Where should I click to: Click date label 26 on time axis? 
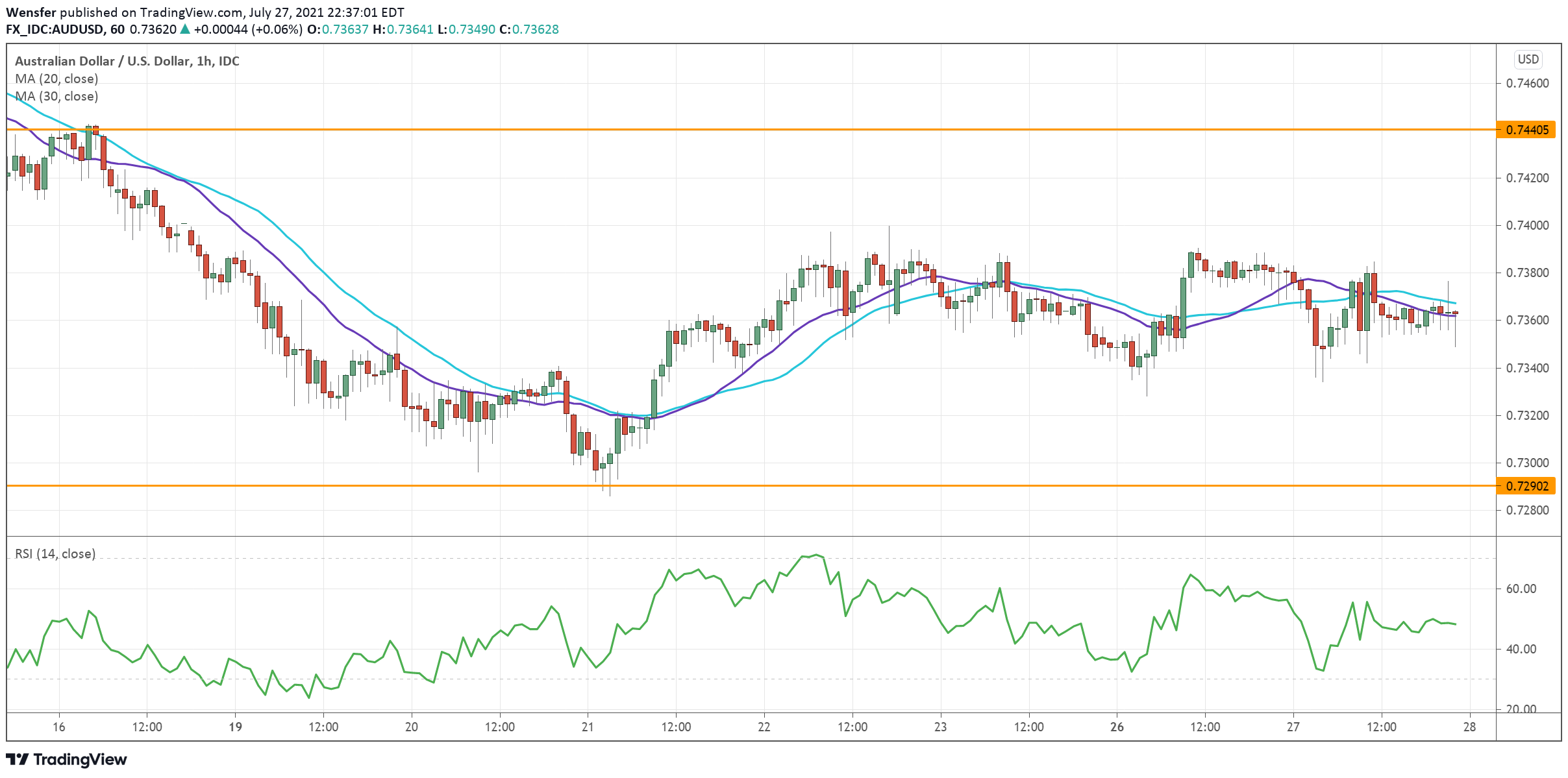point(1117,727)
